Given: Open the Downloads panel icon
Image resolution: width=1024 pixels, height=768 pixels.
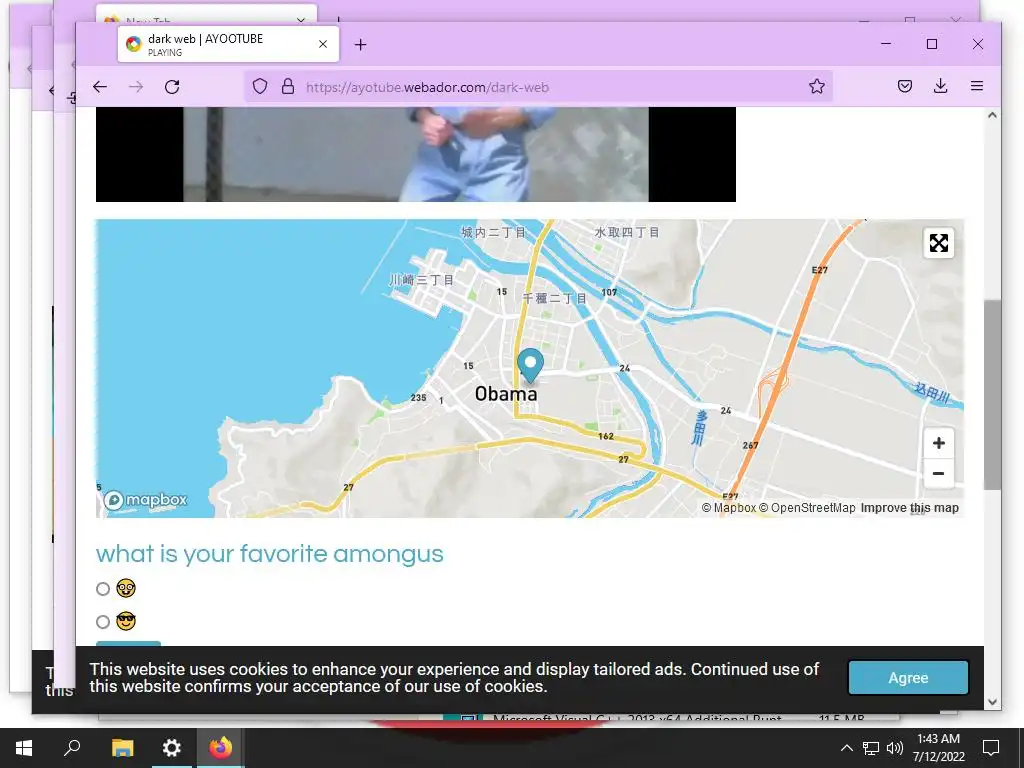Looking at the screenshot, I should click(x=940, y=86).
